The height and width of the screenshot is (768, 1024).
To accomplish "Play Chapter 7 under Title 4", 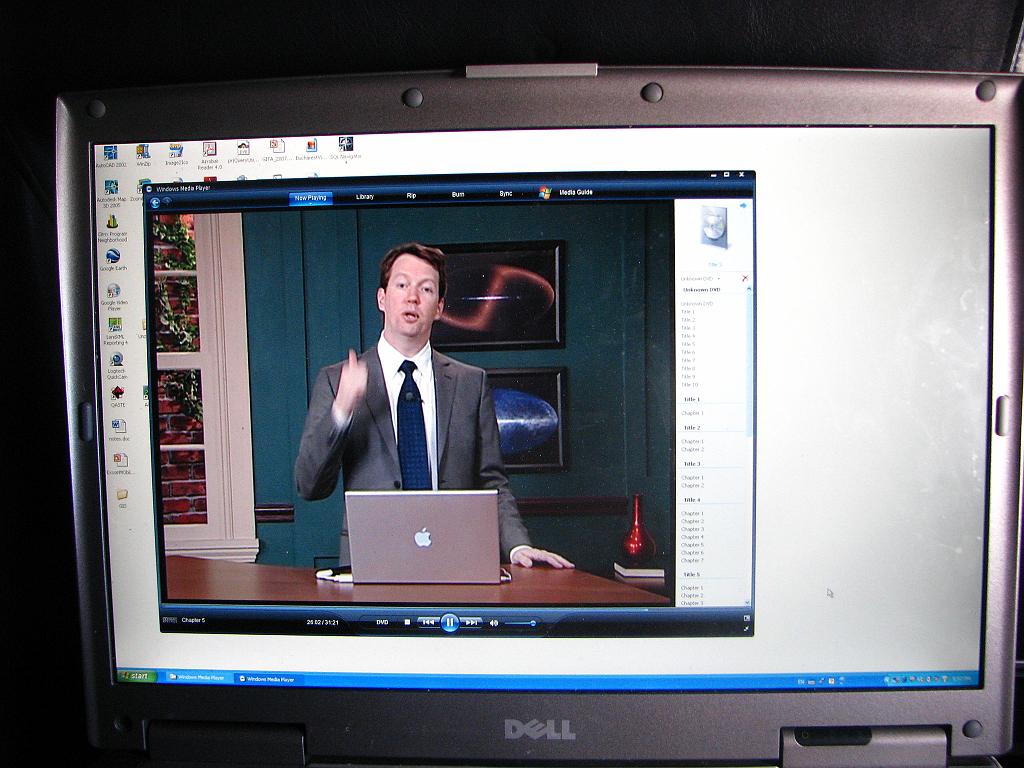I will click(692, 560).
